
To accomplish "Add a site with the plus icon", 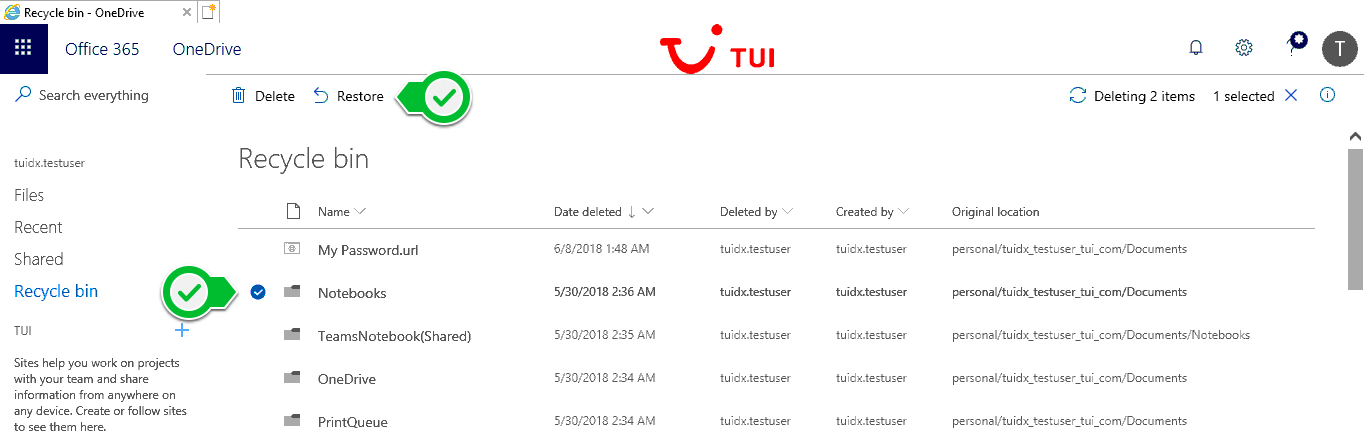I will (x=181, y=330).
